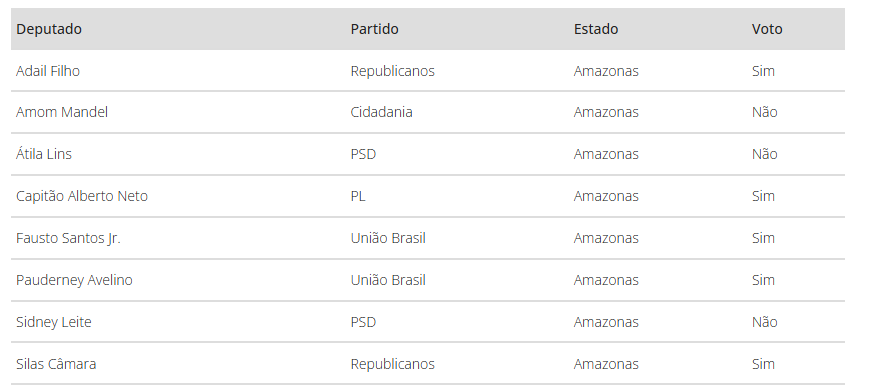Select the Adail Filho name cell
The image size is (896, 392).
pos(48,71)
